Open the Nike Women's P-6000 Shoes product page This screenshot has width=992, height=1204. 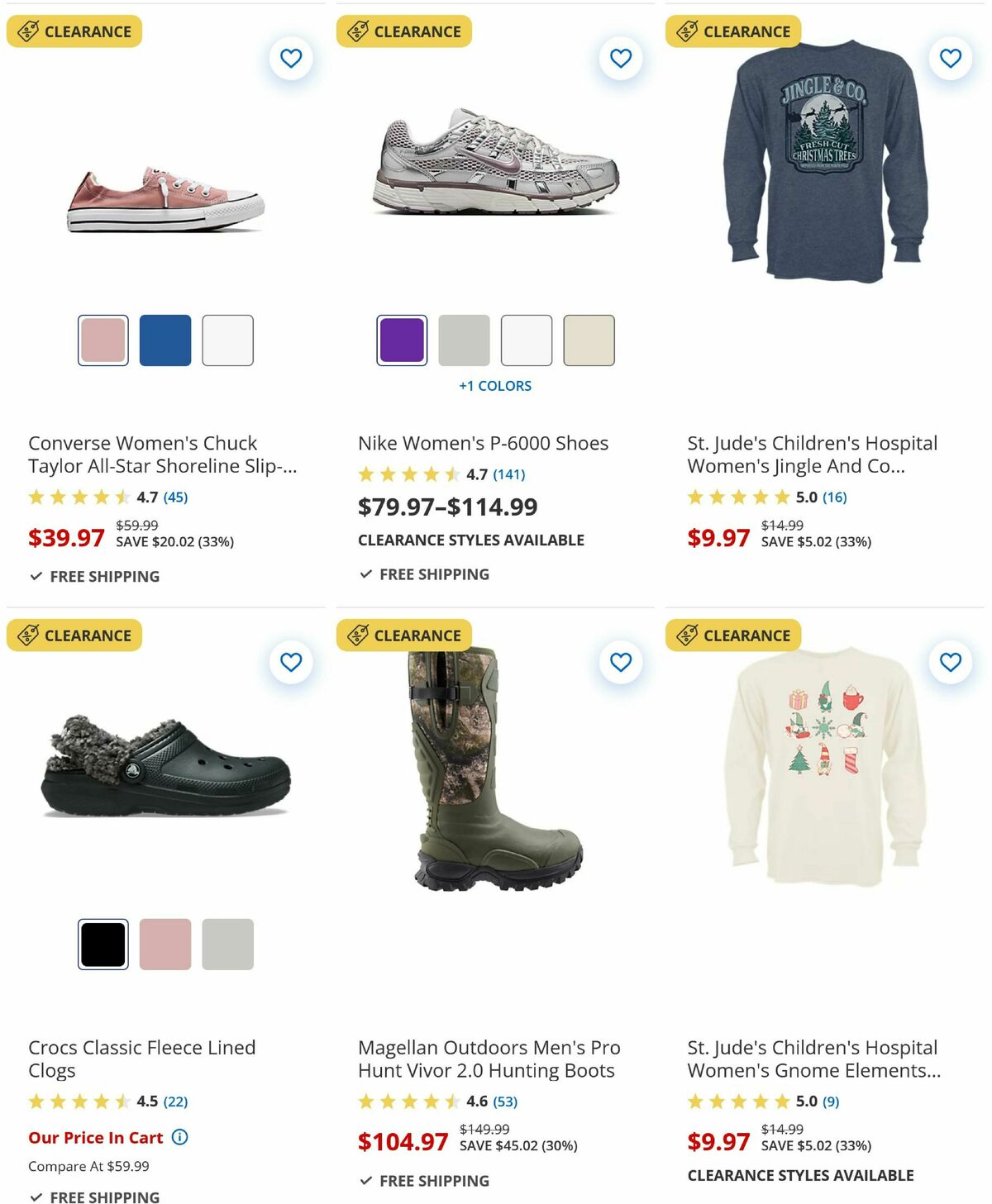pyautogui.click(x=482, y=443)
